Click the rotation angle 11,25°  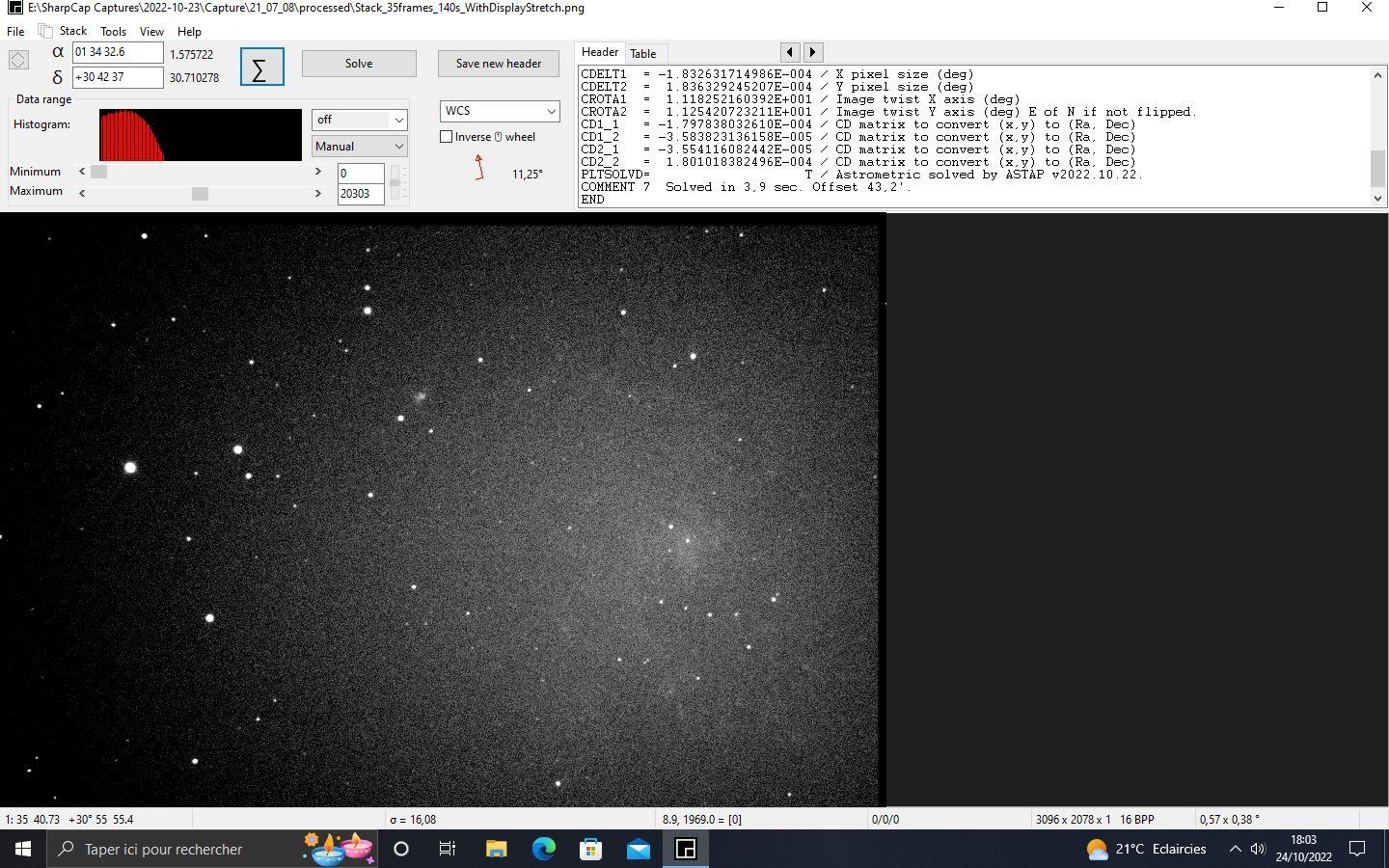pyautogui.click(x=528, y=175)
